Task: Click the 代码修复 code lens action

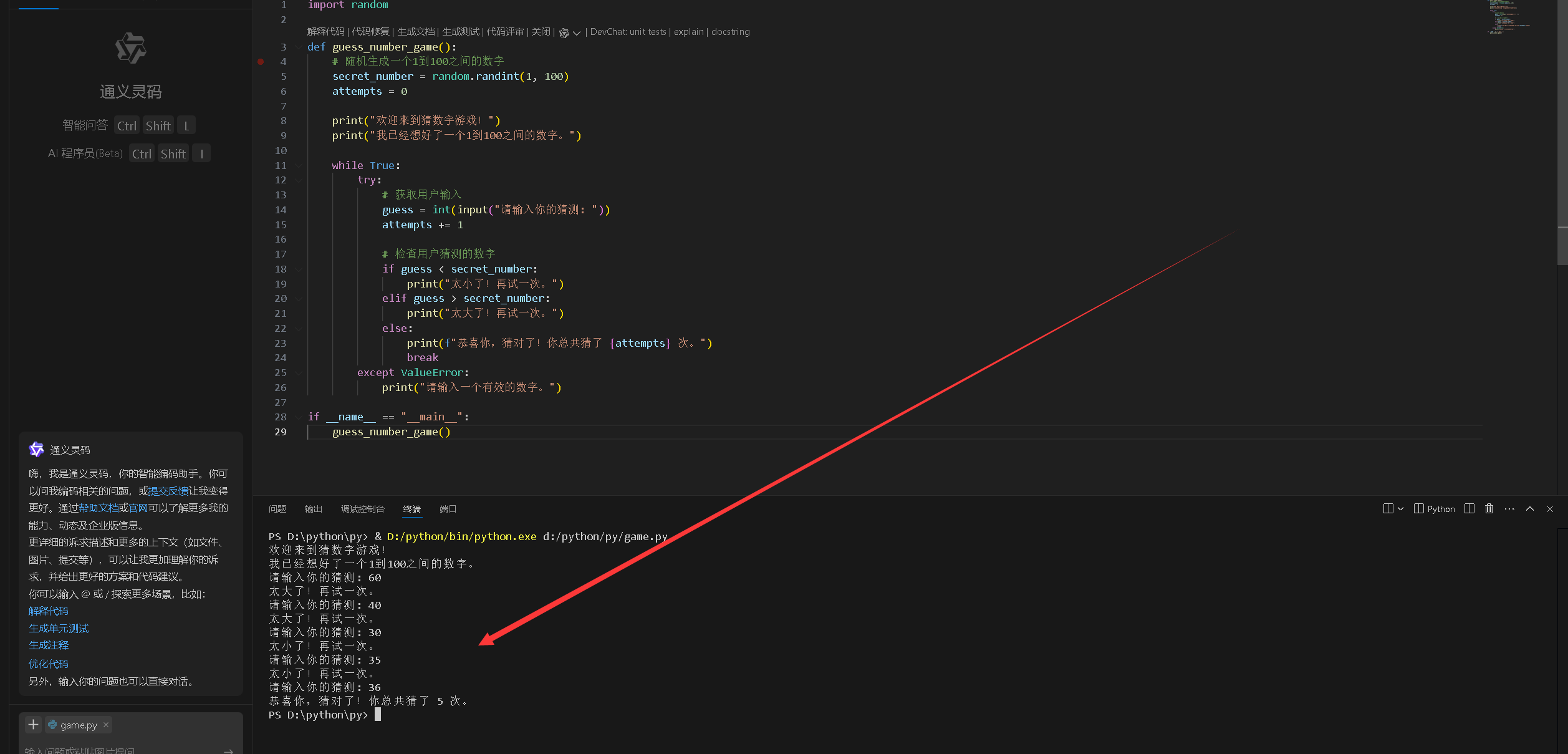Action: [370, 32]
